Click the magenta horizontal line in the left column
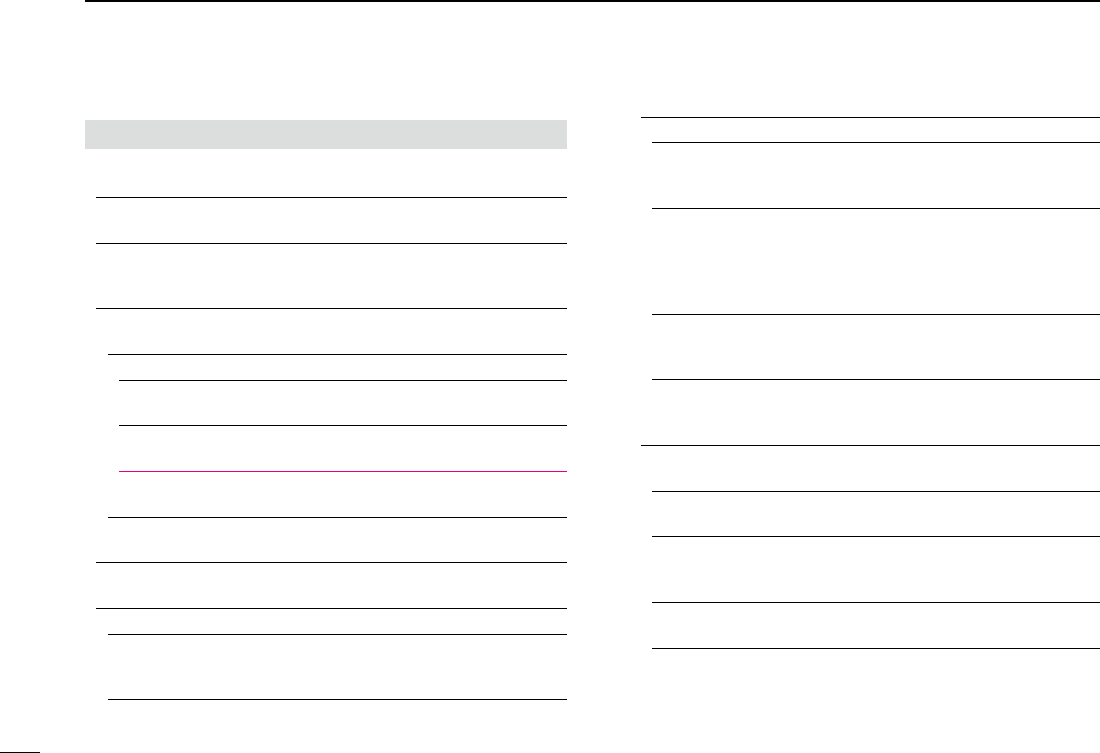Viewport: 1100px width, 753px height. pos(342,471)
